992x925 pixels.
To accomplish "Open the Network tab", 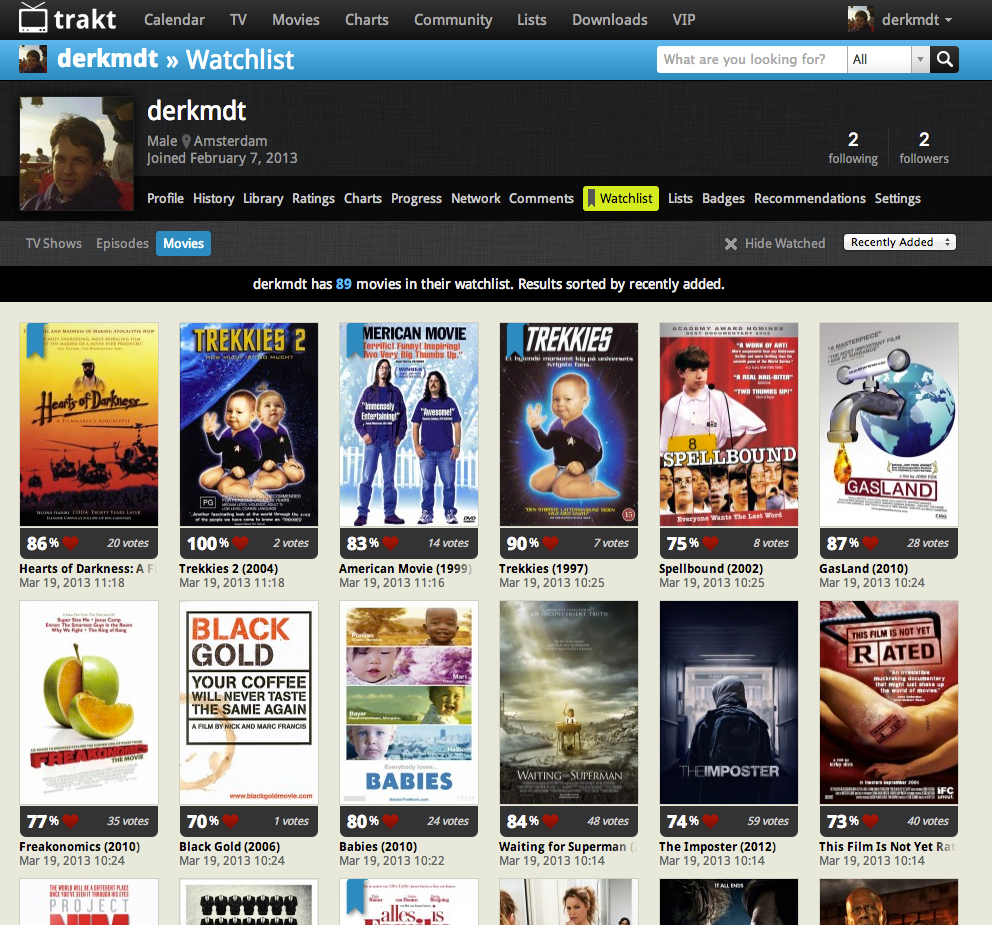I will click(x=476, y=199).
